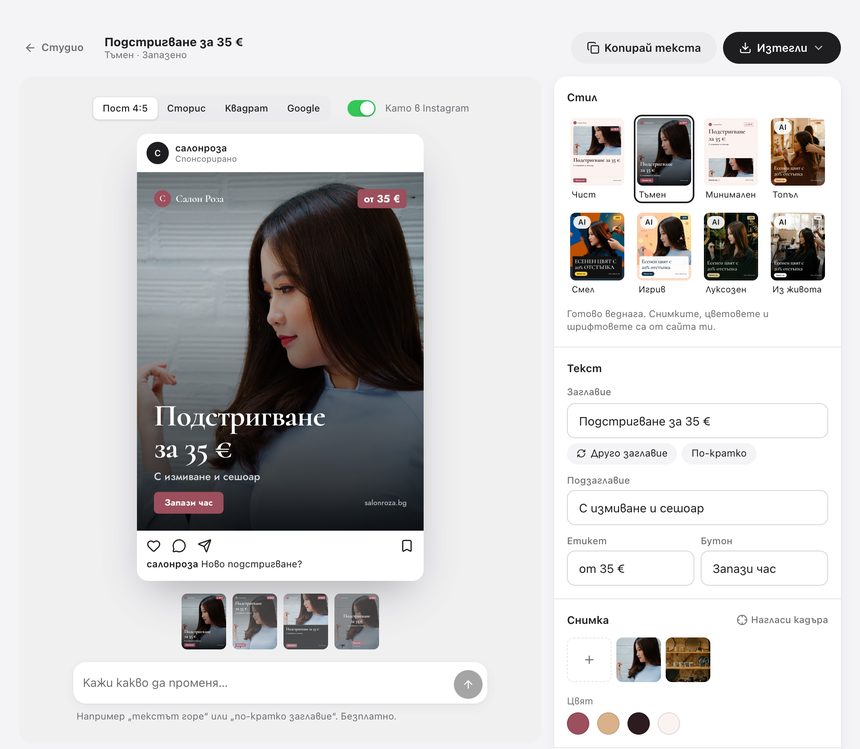Click the Бутон text input field
860x749 pixels.
(x=764, y=569)
